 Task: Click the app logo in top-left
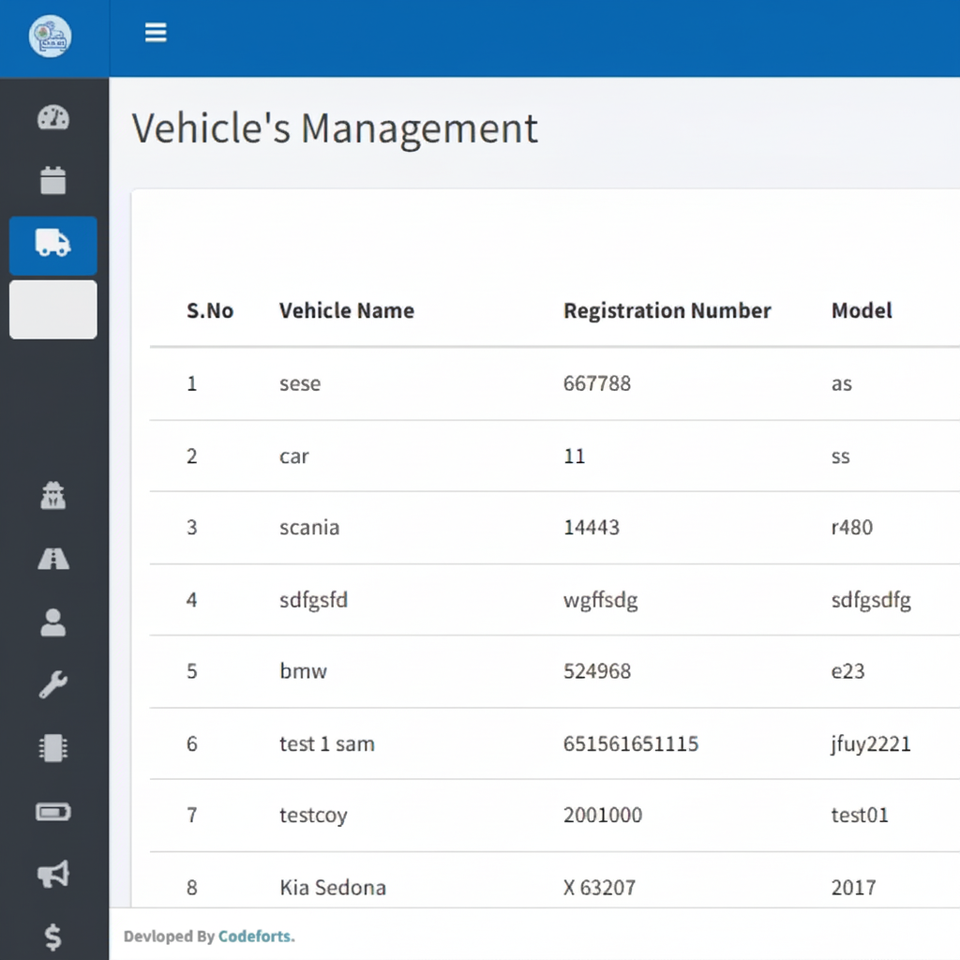pos(50,37)
